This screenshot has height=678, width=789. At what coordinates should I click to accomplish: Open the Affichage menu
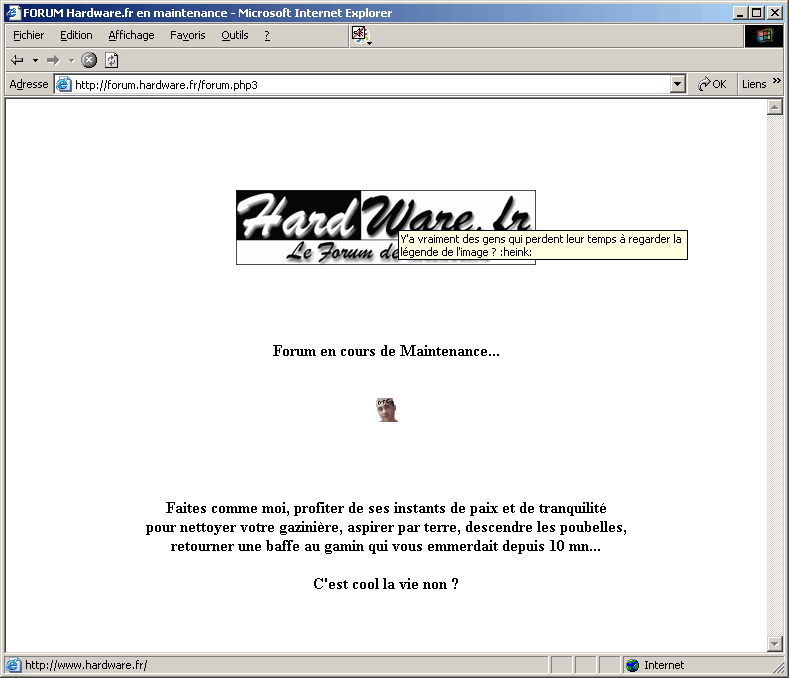coord(131,35)
